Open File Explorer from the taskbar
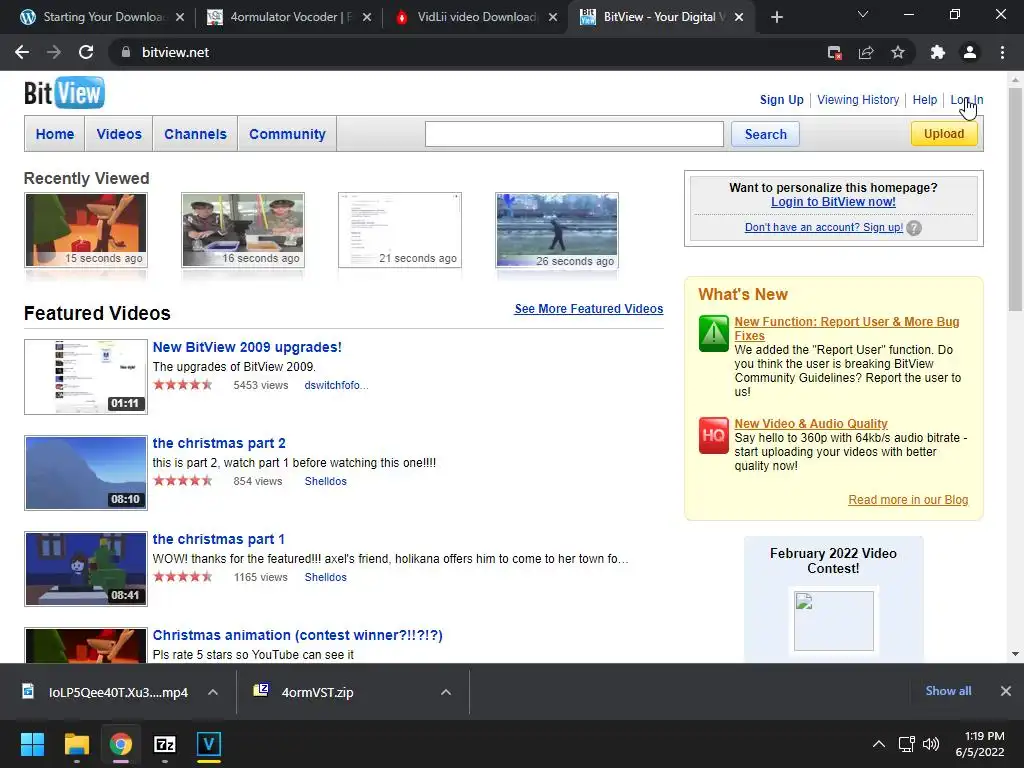 [76, 744]
